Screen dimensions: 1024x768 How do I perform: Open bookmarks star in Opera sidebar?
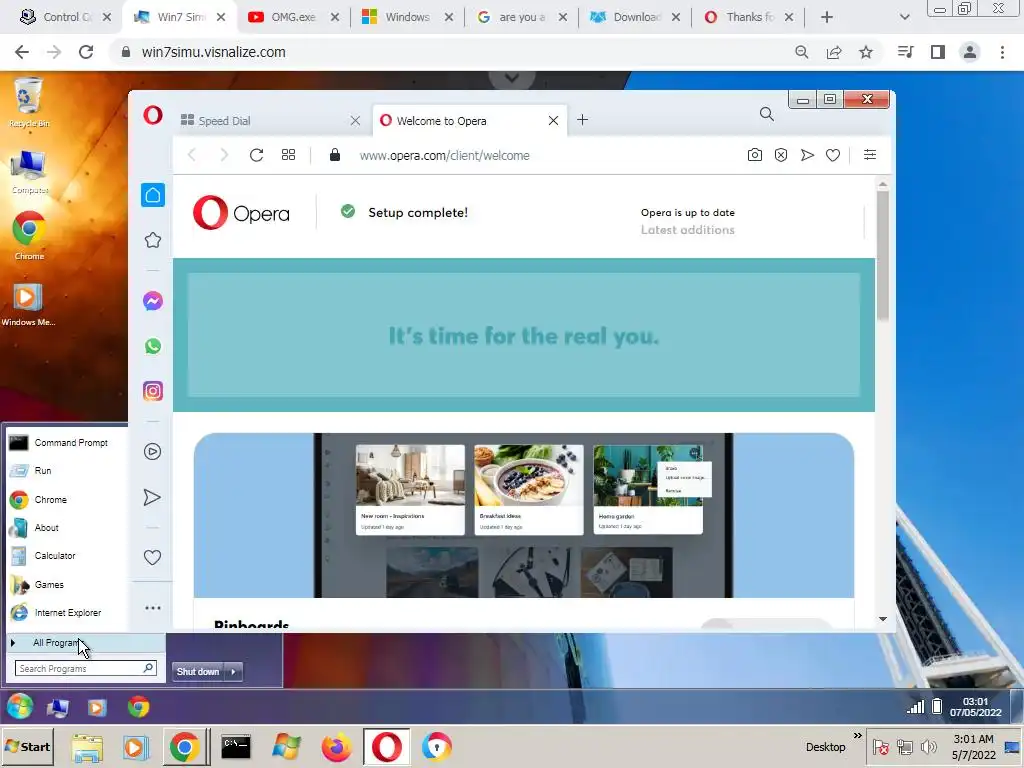153,240
